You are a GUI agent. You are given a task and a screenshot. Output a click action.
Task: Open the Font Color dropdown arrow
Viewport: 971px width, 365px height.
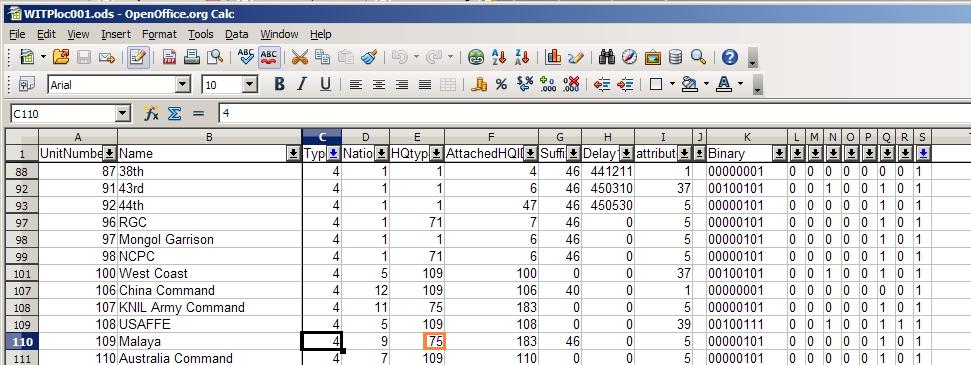[741, 84]
